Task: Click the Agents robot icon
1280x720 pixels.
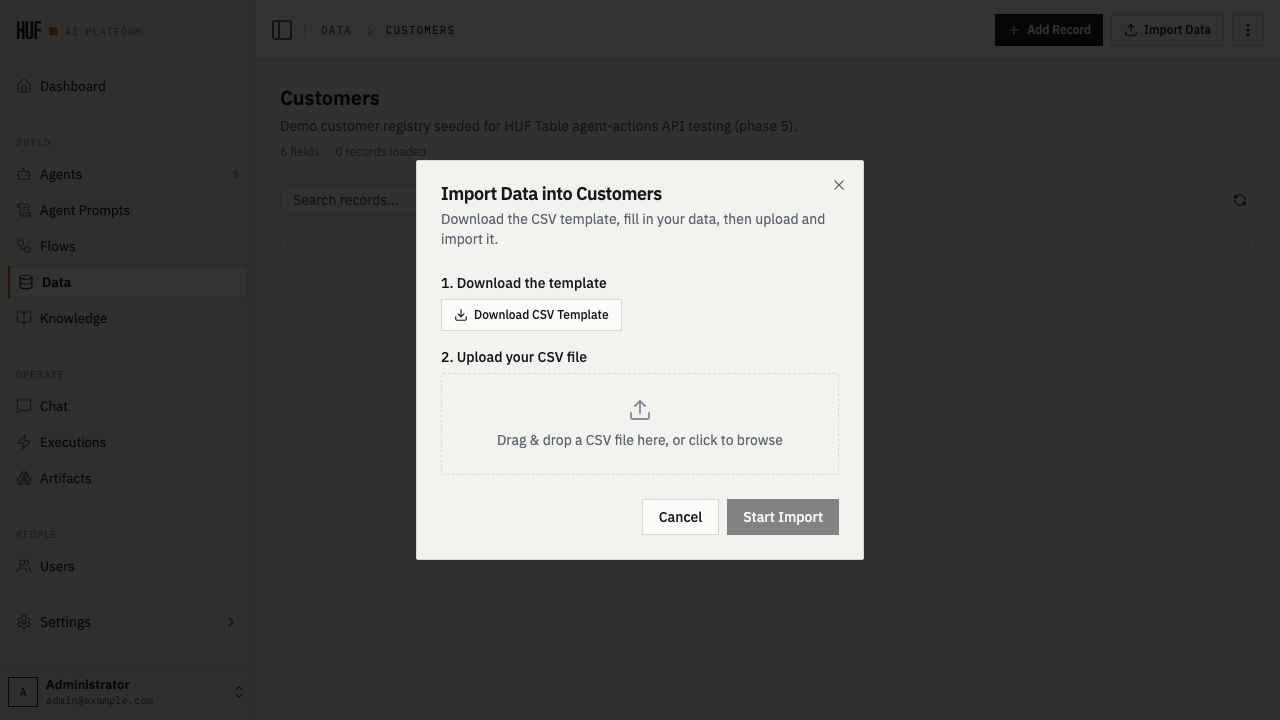Action: (24, 174)
